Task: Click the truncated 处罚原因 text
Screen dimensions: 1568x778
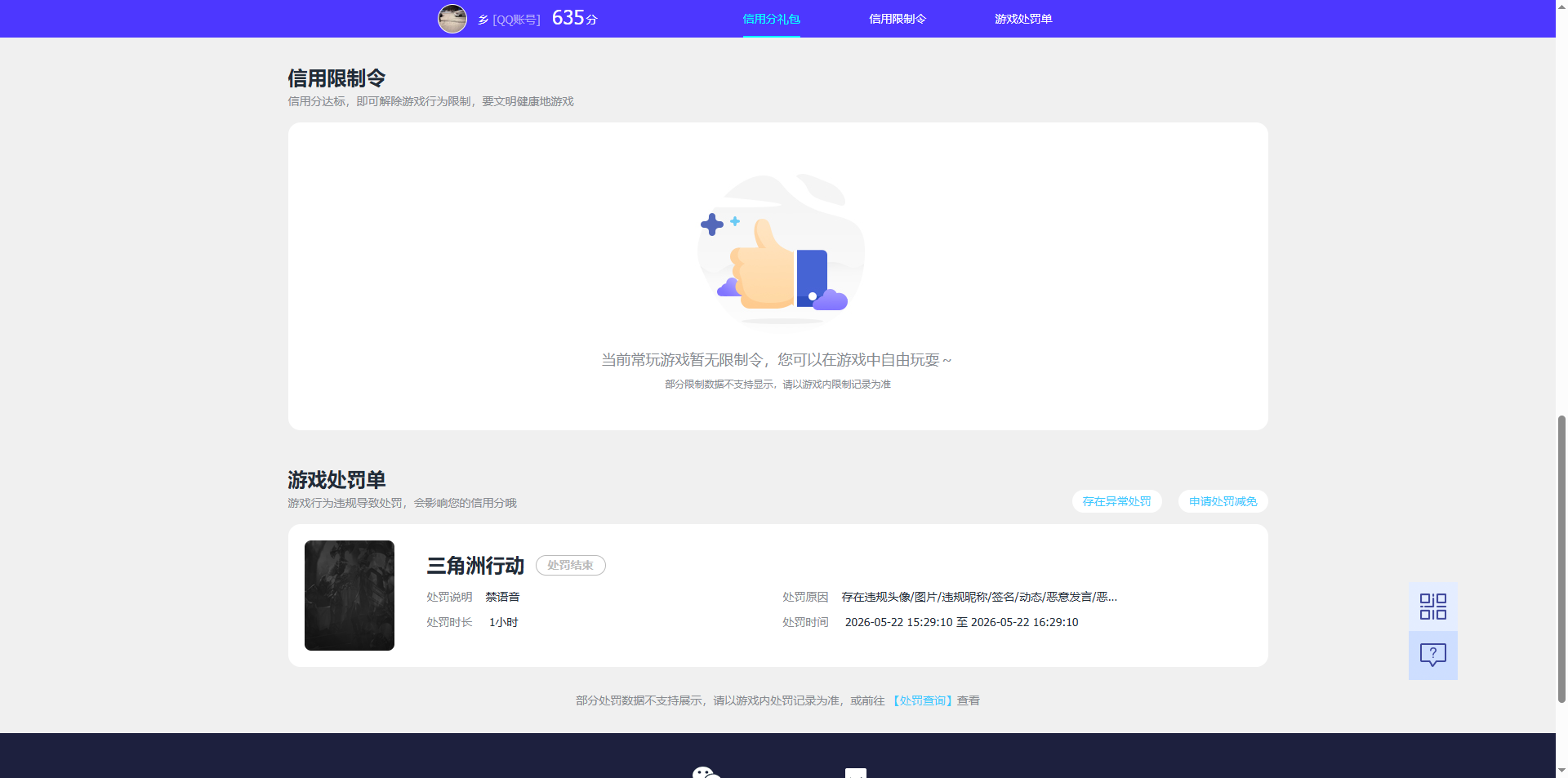Action: point(979,597)
